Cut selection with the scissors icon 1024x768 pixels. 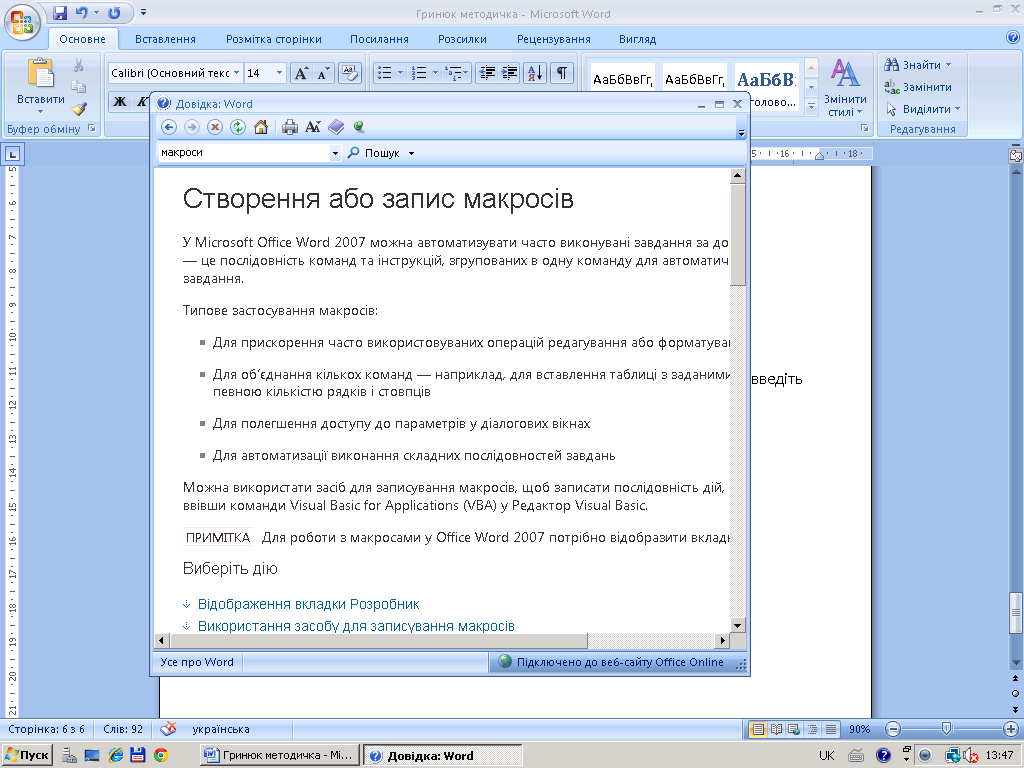point(78,65)
